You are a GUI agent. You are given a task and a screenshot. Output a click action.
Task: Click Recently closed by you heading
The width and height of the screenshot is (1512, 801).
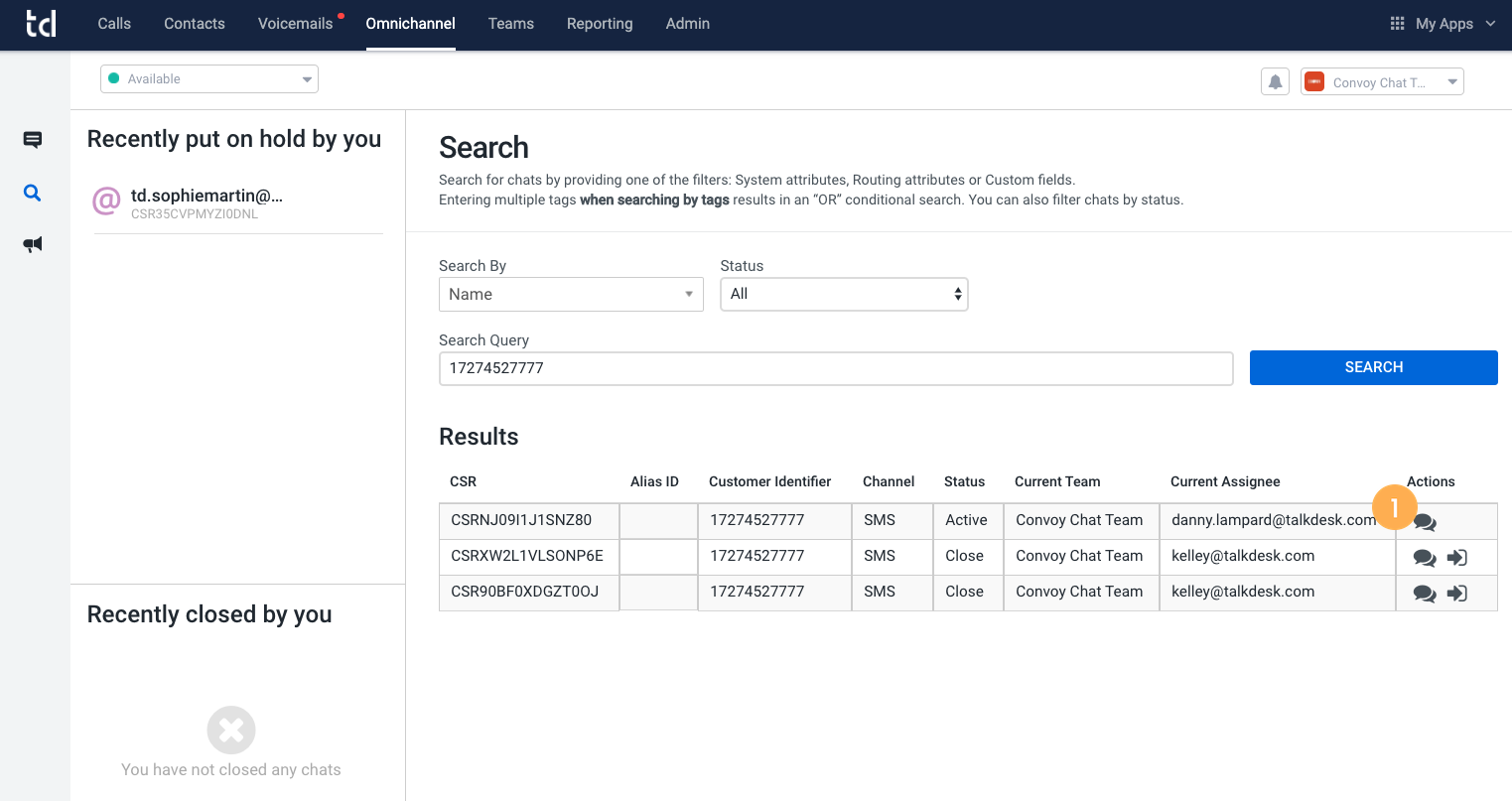[x=209, y=614]
